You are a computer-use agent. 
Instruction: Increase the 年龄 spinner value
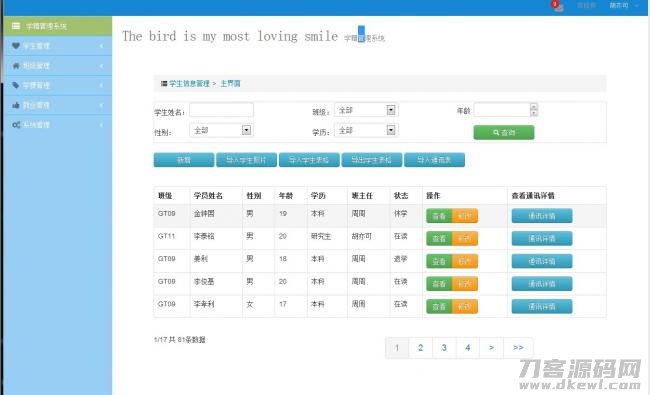pos(534,107)
